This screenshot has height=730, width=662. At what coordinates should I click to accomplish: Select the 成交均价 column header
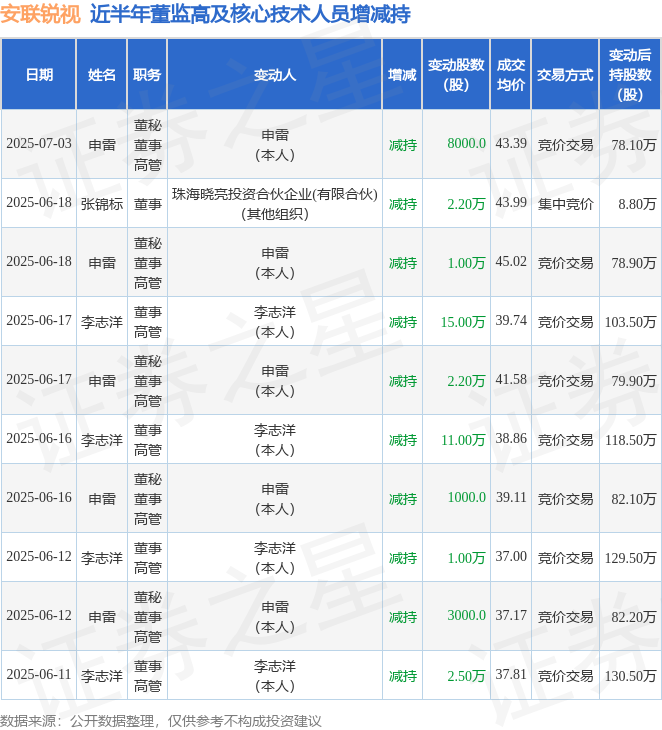(x=511, y=75)
